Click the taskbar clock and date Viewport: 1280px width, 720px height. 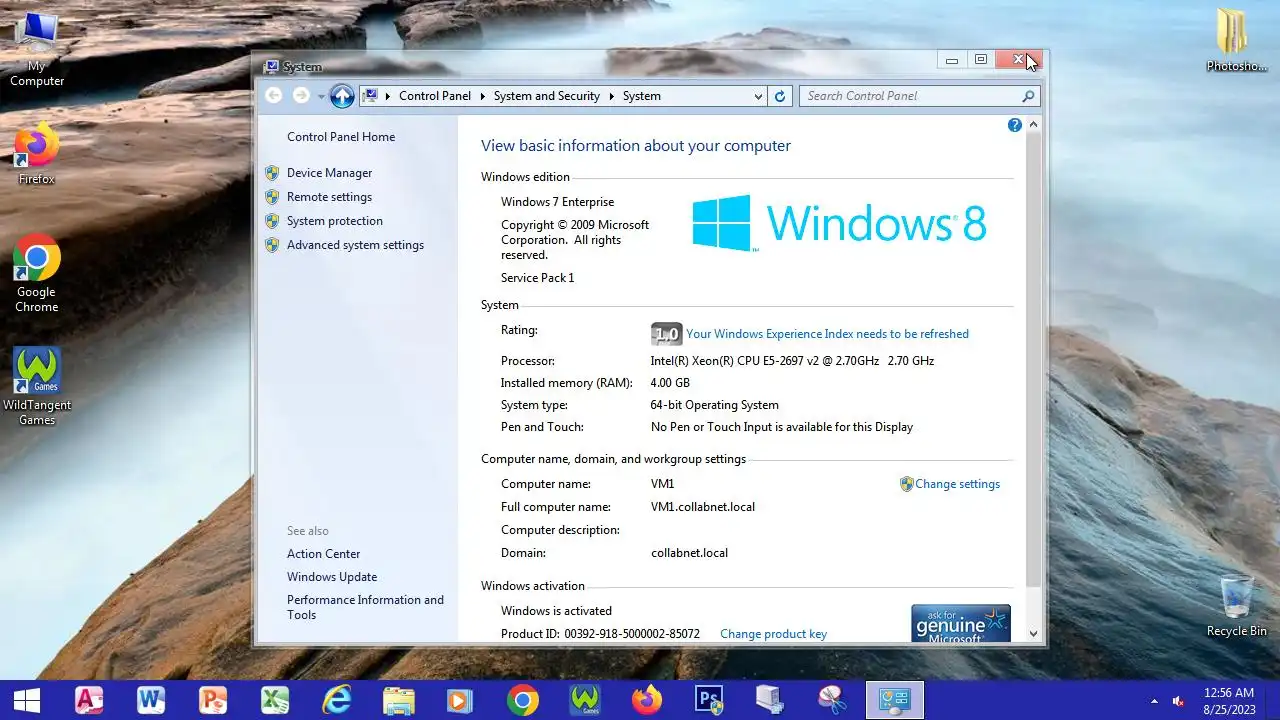[1229, 700]
